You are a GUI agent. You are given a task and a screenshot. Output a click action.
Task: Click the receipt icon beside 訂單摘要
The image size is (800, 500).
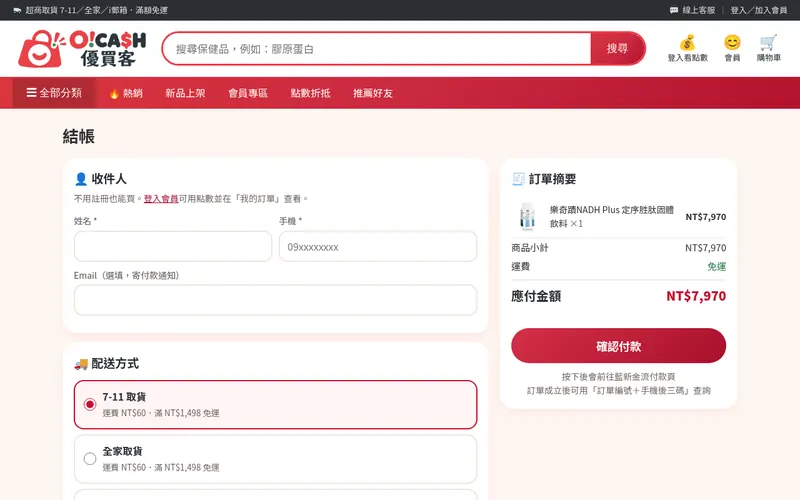click(518, 179)
